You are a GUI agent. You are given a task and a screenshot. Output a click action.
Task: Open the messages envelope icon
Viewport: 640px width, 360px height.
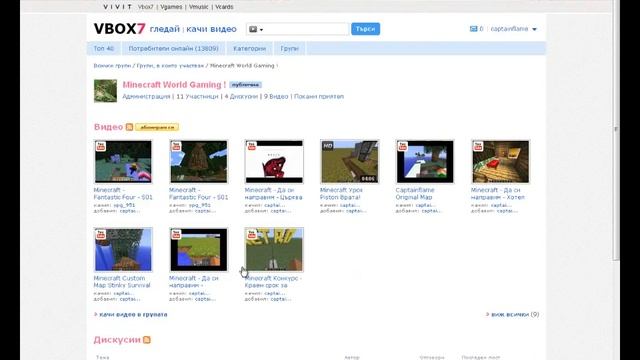[x=473, y=29]
